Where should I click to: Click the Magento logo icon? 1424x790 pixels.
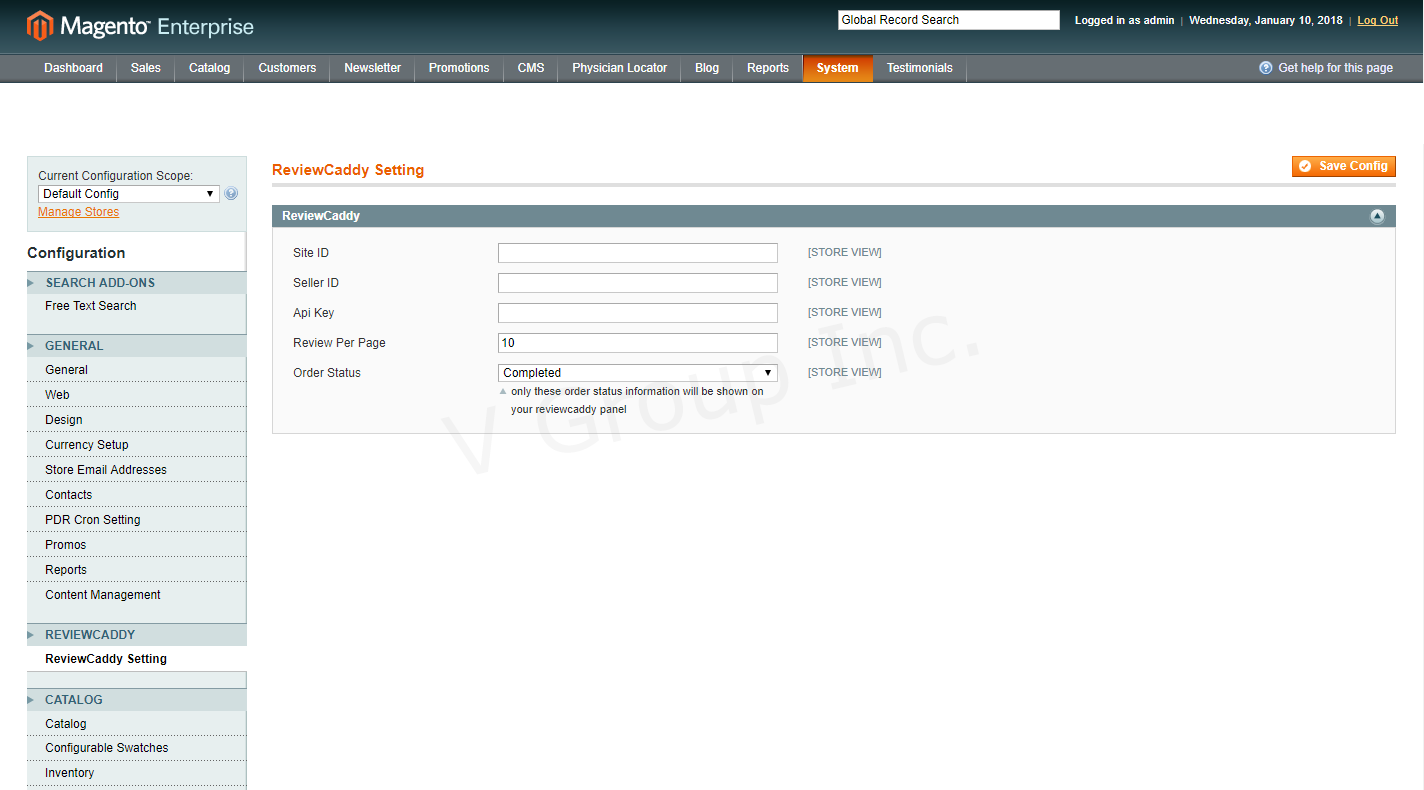pyautogui.click(x=40, y=26)
